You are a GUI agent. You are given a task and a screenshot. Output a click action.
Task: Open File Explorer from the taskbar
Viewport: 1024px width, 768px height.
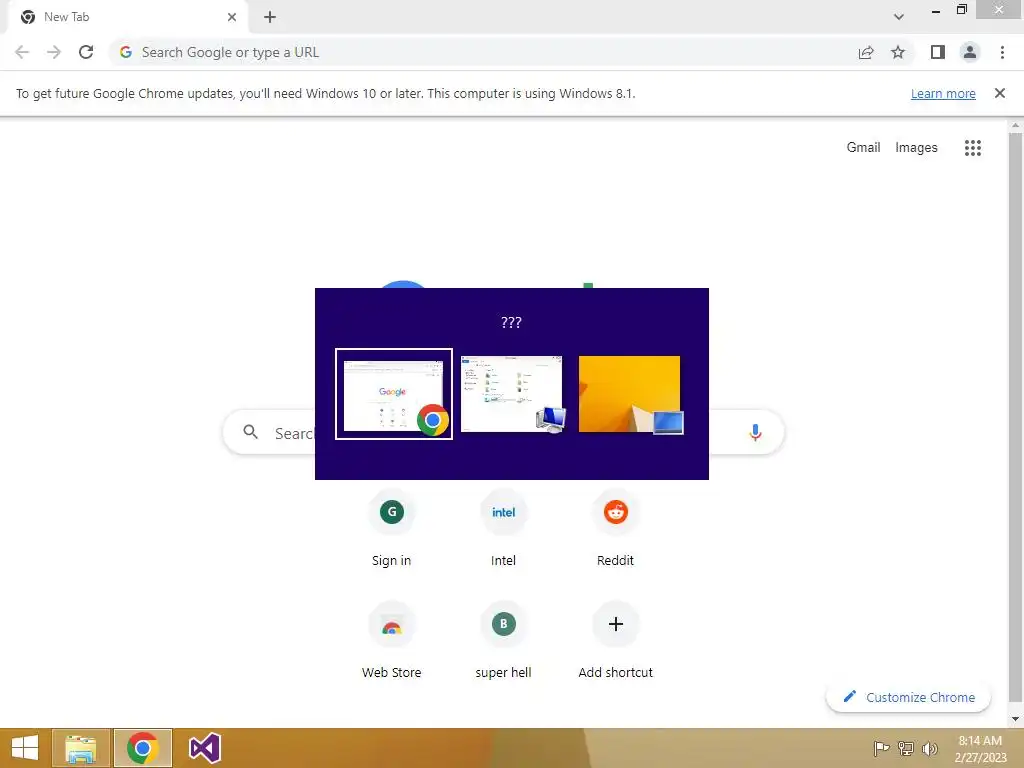(81, 748)
